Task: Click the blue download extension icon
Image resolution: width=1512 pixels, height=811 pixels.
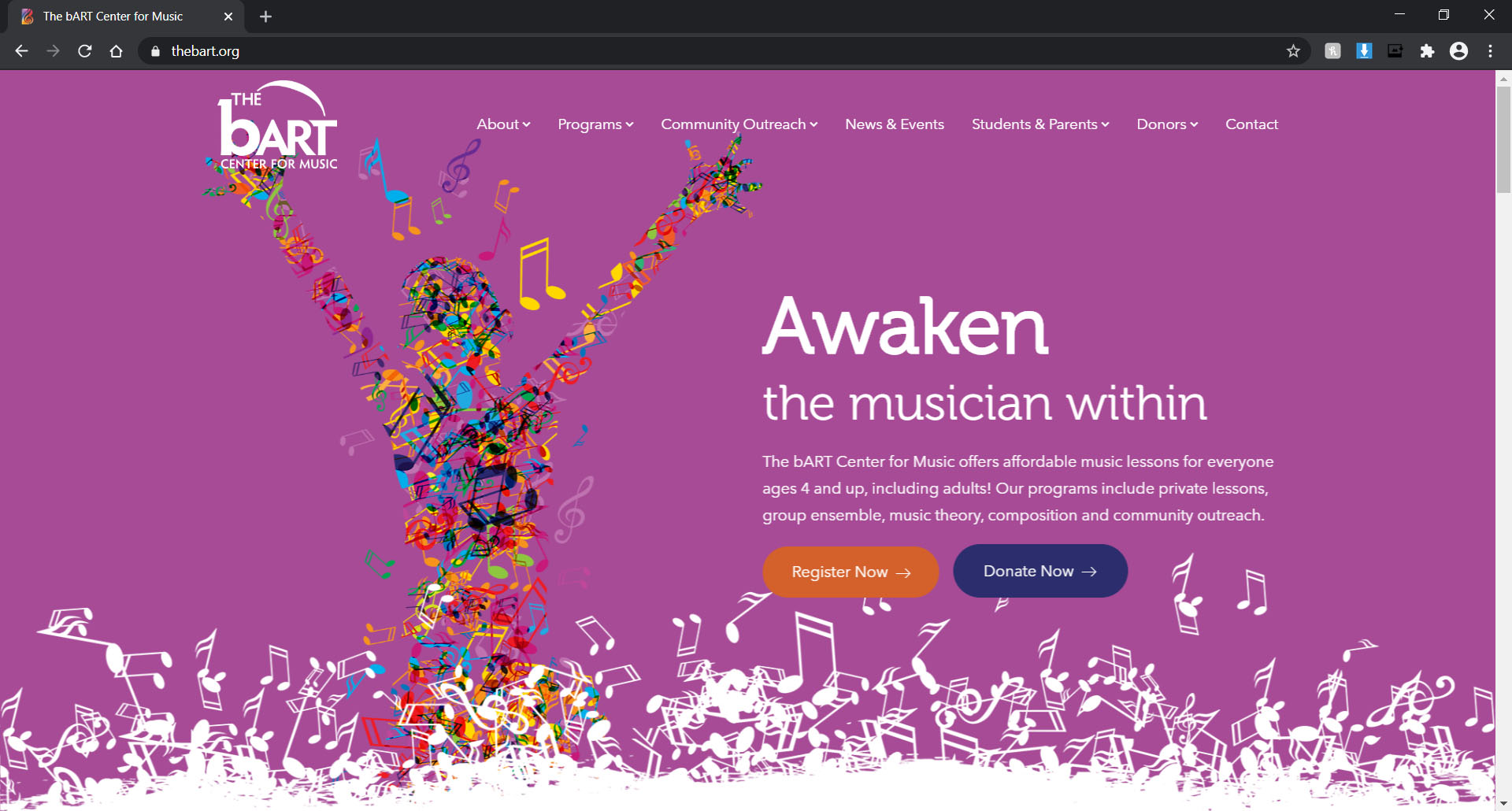Action: point(1364,51)
